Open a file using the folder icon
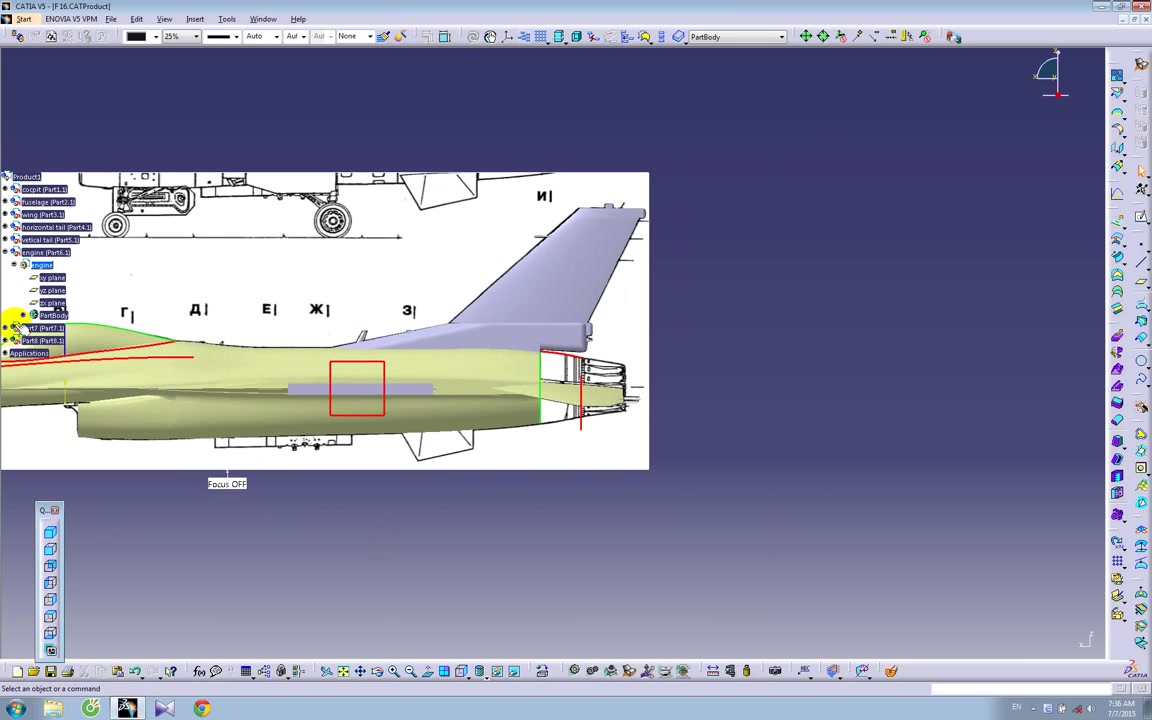The height and width of the screenshot is (720, 1152). (33, 671)
